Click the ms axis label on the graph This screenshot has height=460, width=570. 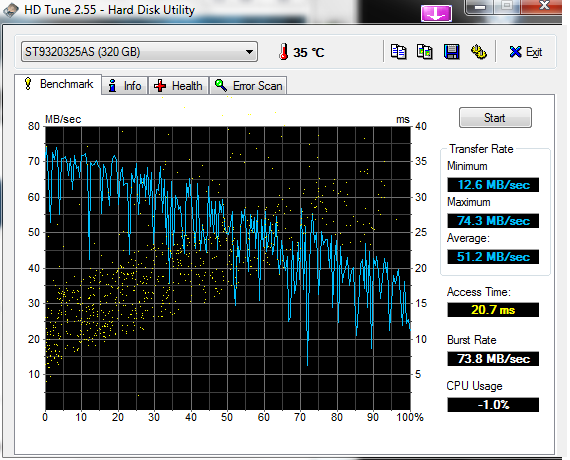[x=403, y=119]
